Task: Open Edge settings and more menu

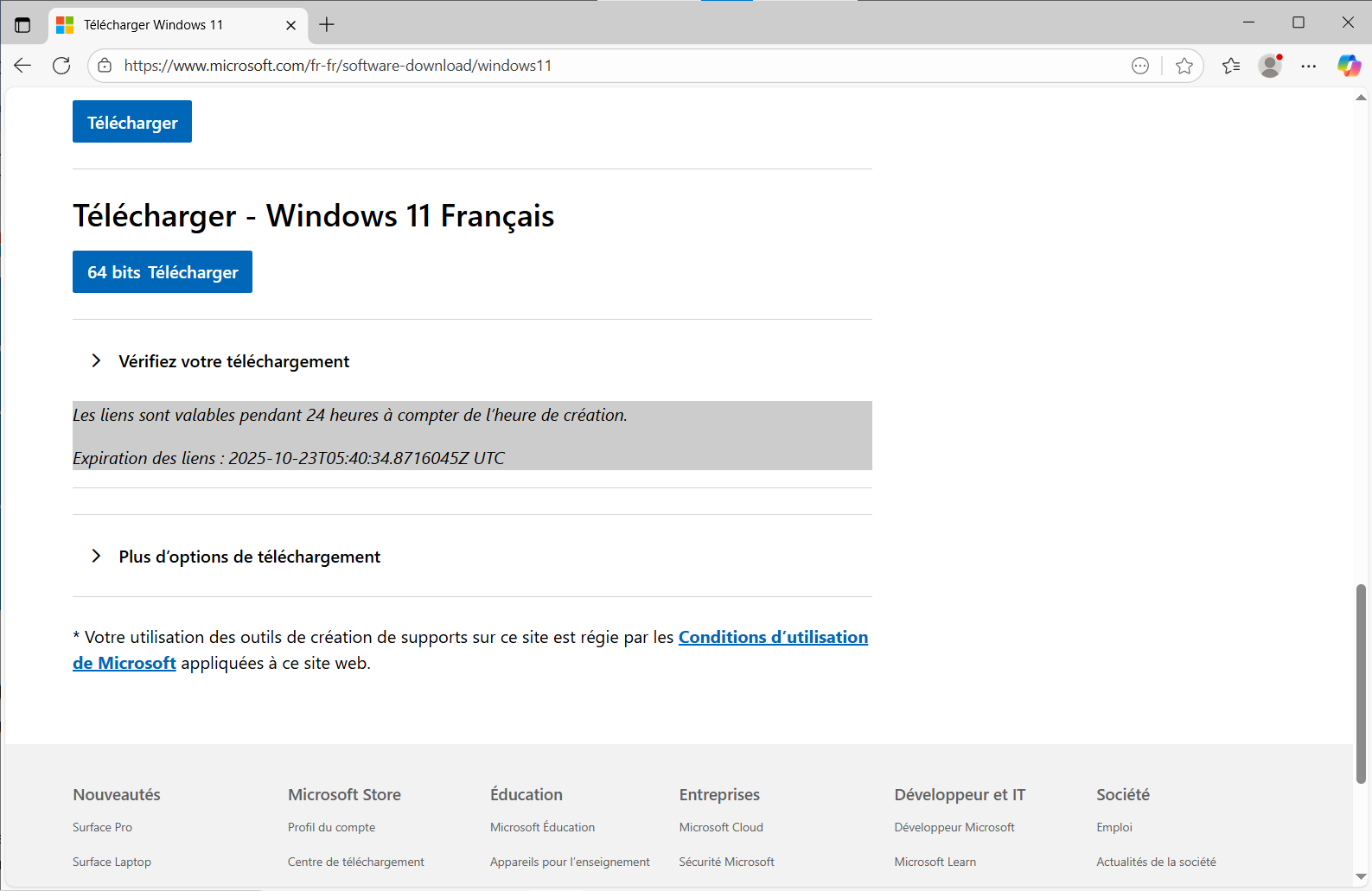Action: [x=1309, y=66]
